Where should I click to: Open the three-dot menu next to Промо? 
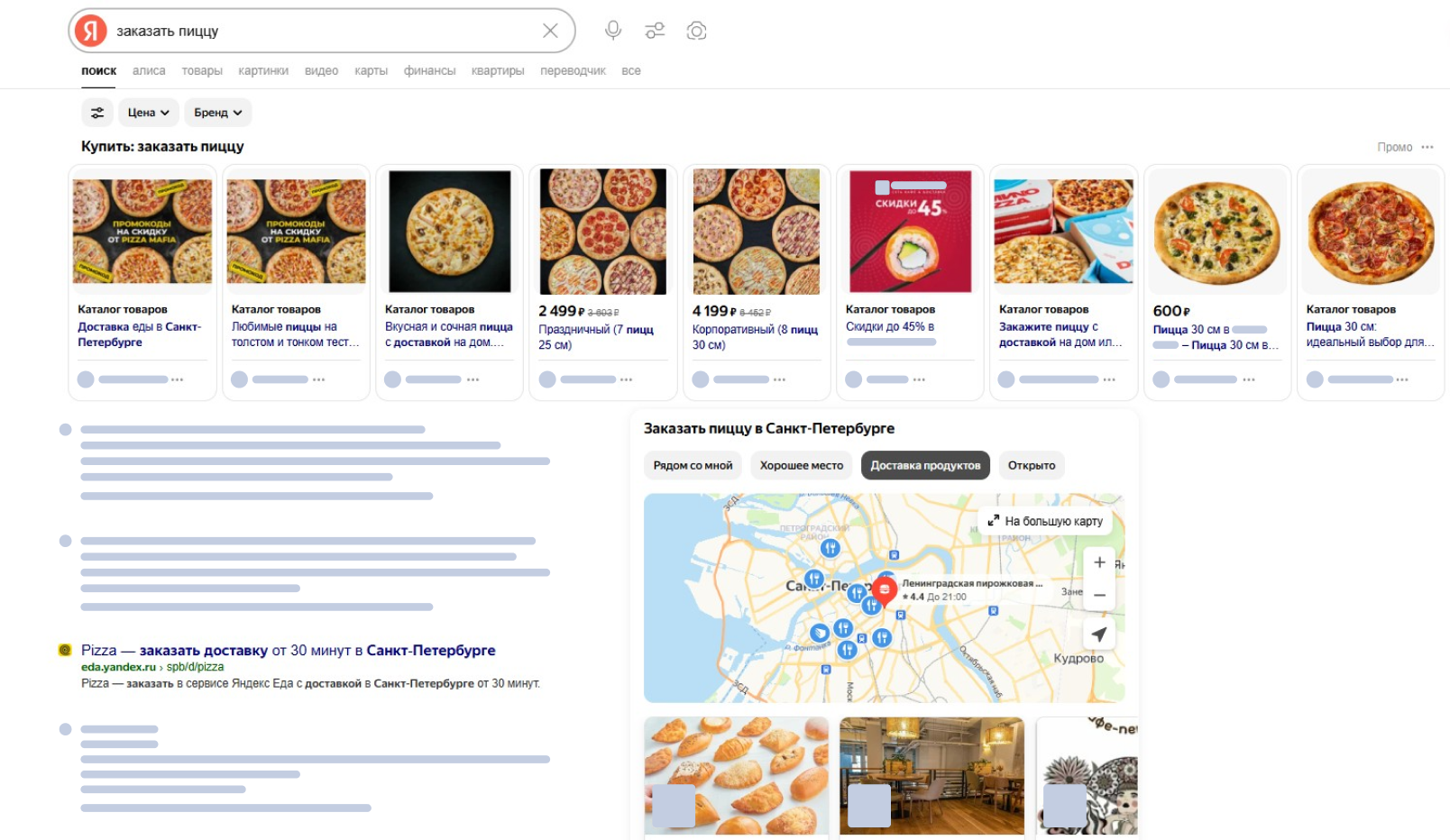click(x=1427, y=147)
